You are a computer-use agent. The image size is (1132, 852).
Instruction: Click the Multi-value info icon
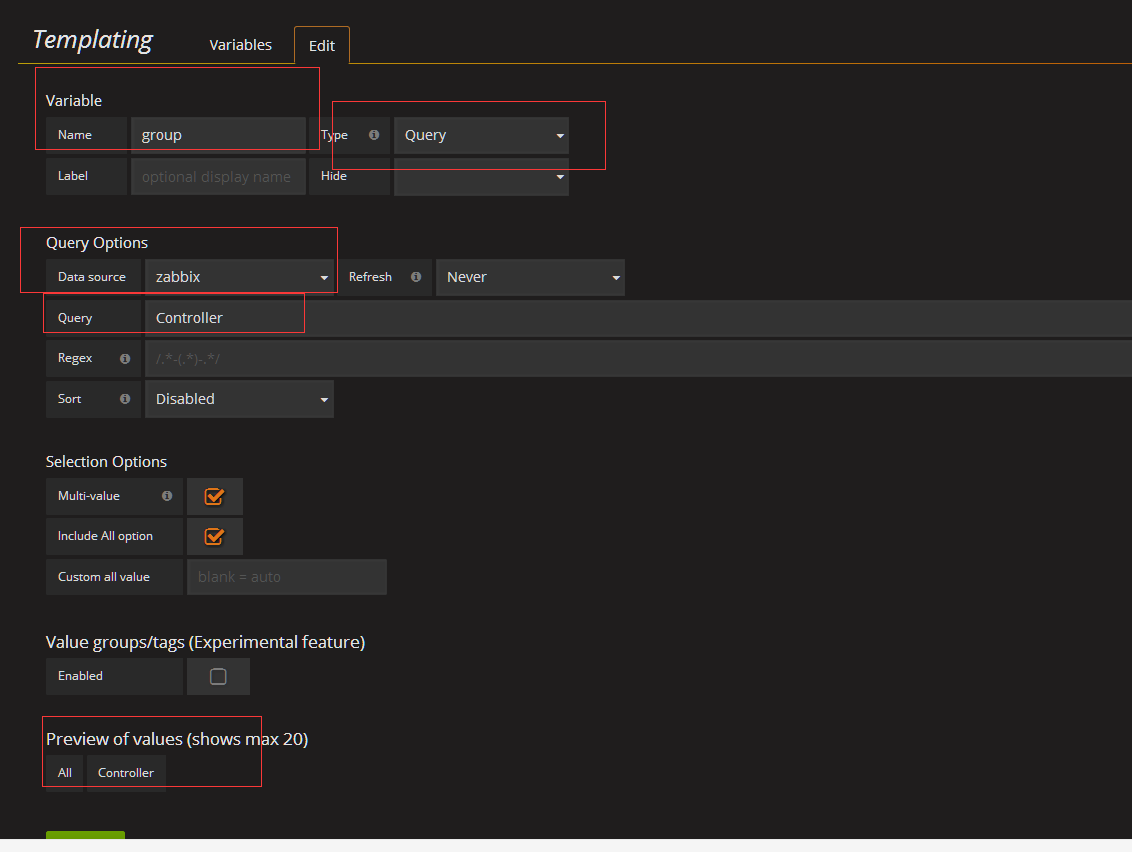tap(166, 496)
